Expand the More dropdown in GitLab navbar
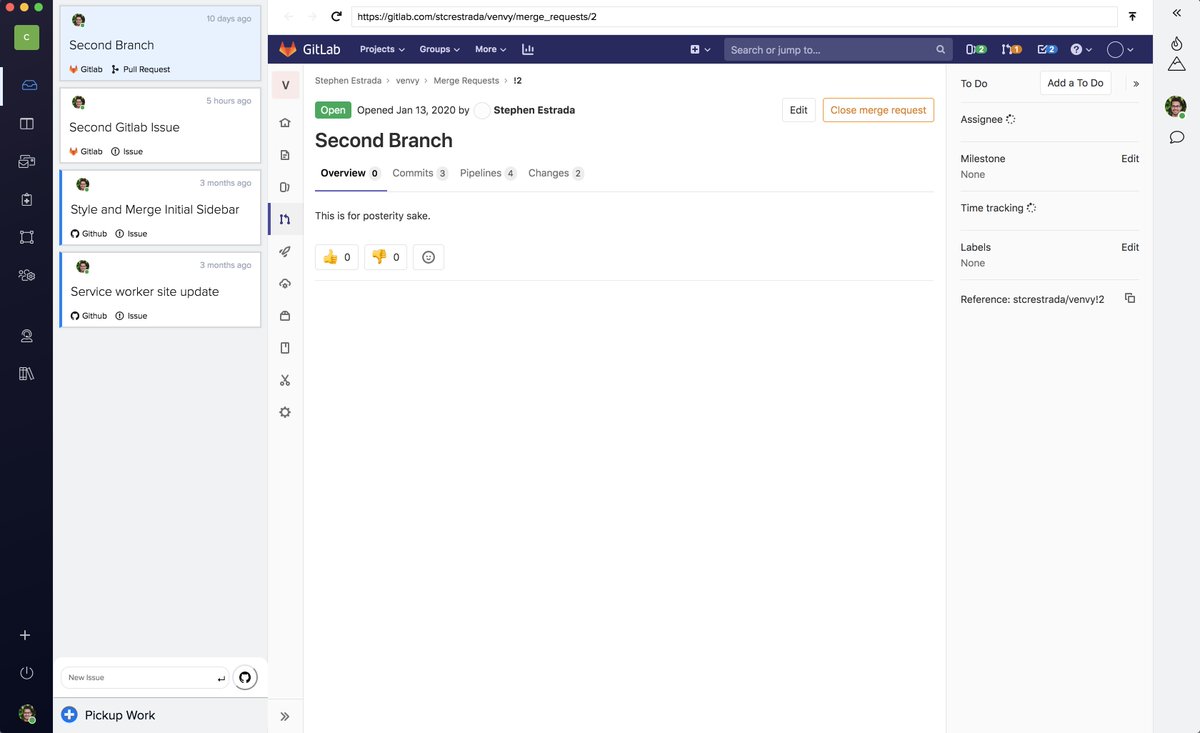Screen dimensions: 1200x733 (491, 49)
